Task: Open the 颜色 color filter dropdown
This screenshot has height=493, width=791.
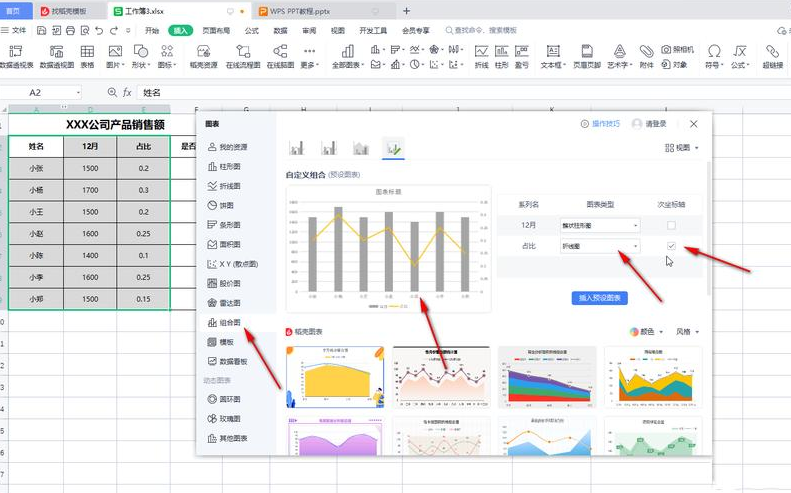Action: point(646,332)
